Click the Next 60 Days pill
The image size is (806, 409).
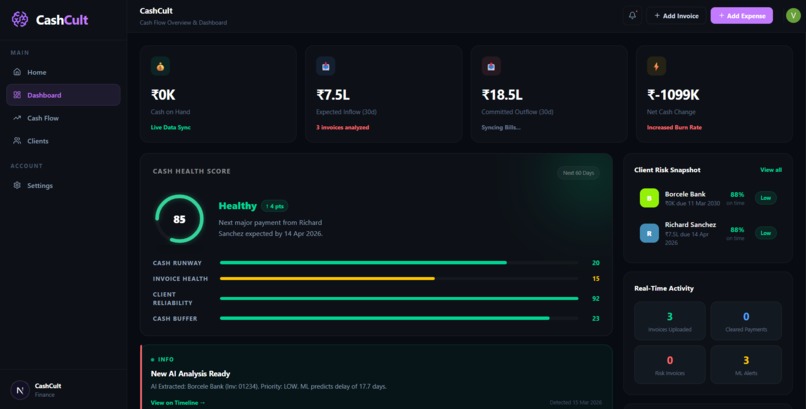point(578,173)
